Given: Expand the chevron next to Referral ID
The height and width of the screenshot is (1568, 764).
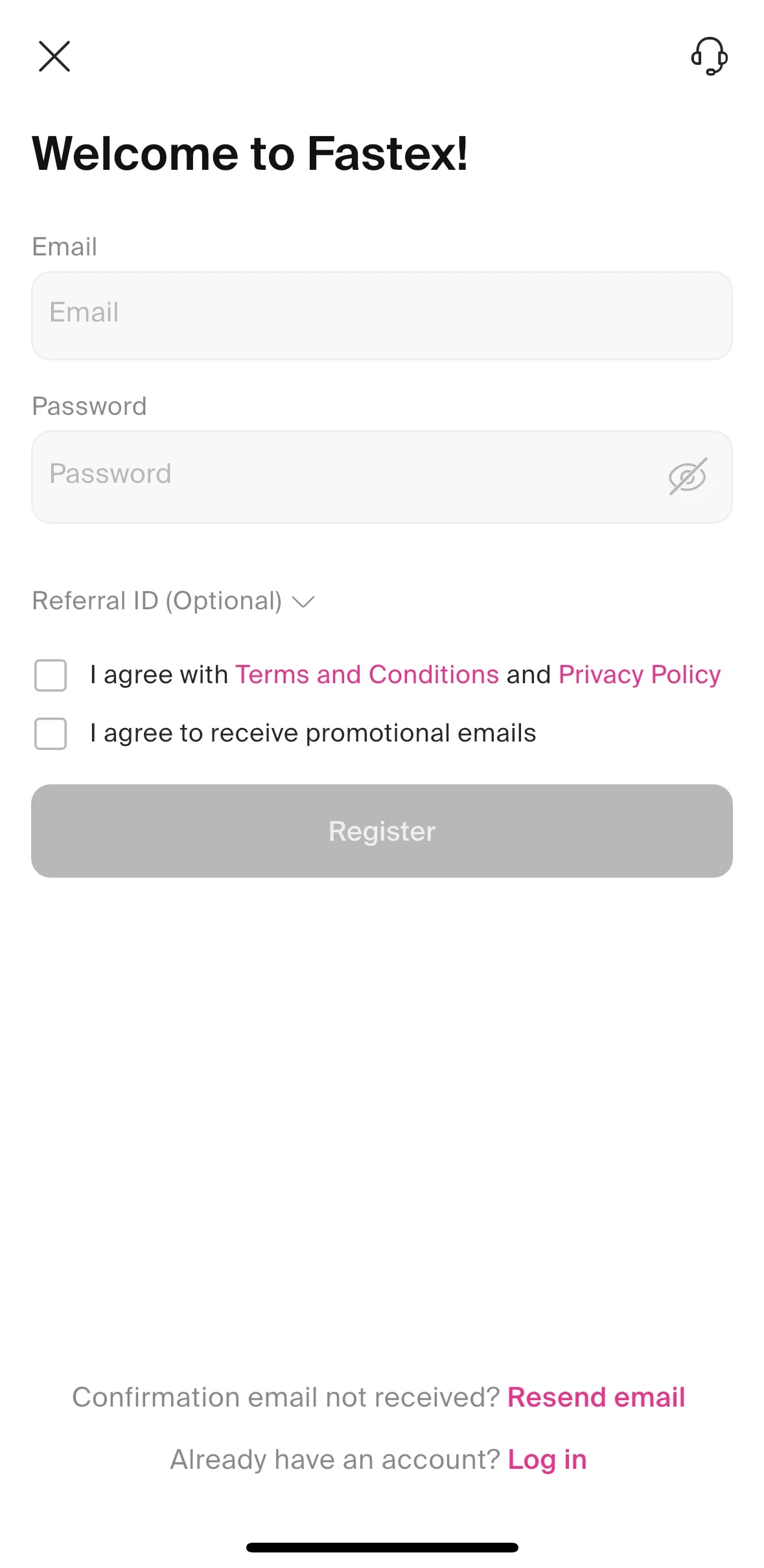Looking at the screenshot, I should [x=303, y=602].
